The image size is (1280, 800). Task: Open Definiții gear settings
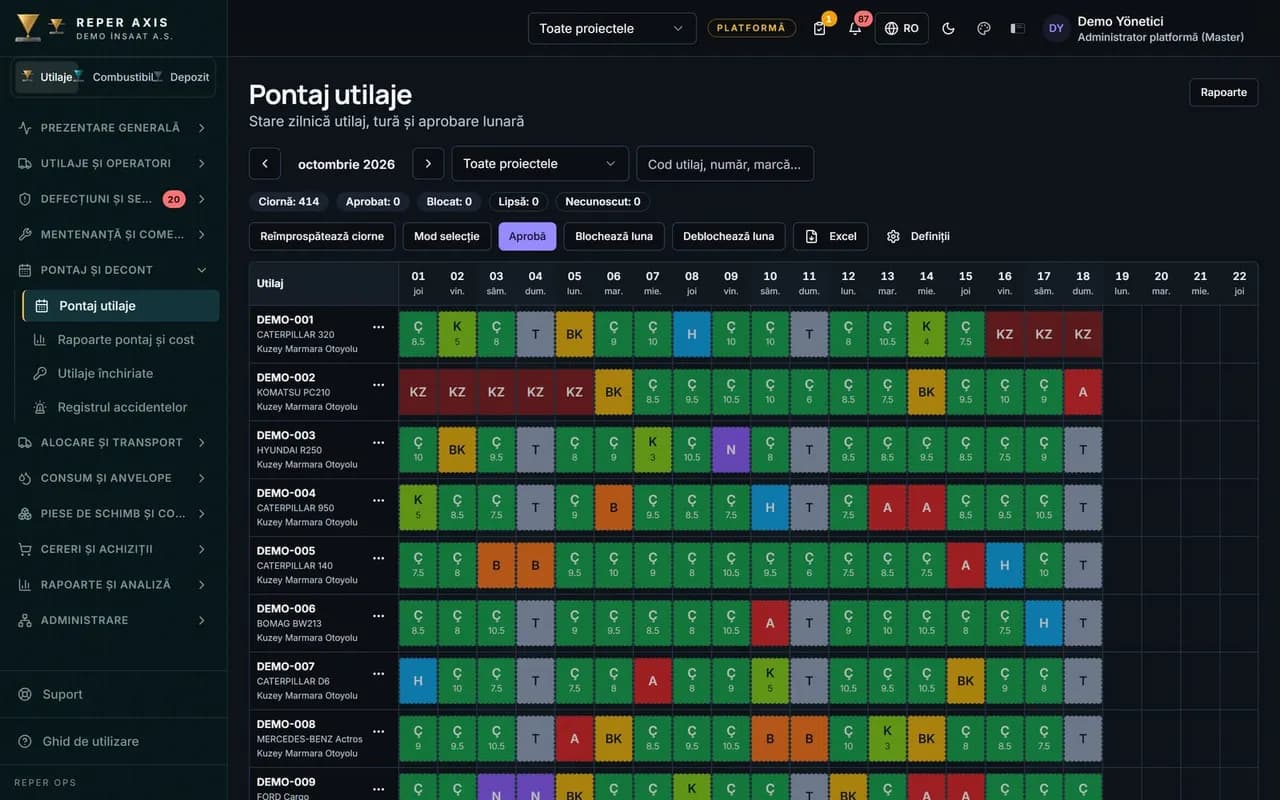click(918, 236)
